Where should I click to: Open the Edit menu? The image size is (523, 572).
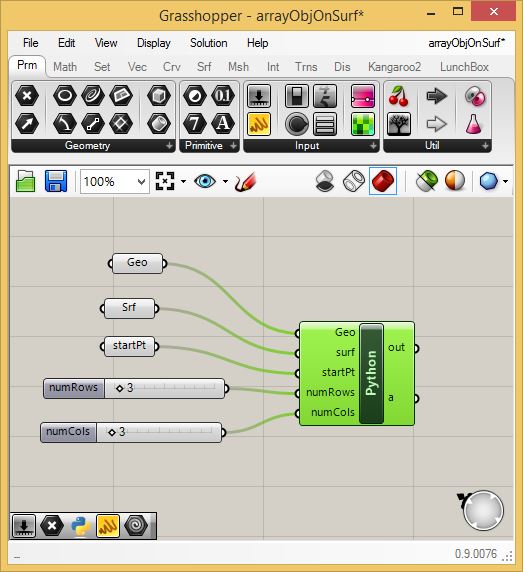(66, 43)
